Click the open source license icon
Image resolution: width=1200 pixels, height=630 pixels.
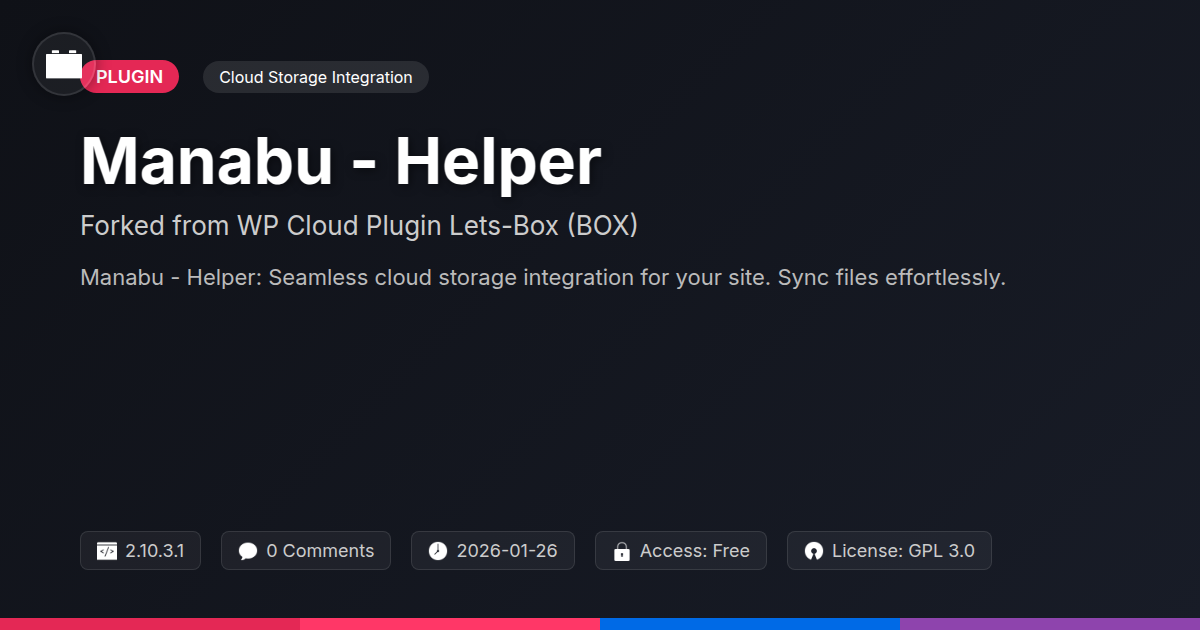[814, 551]
